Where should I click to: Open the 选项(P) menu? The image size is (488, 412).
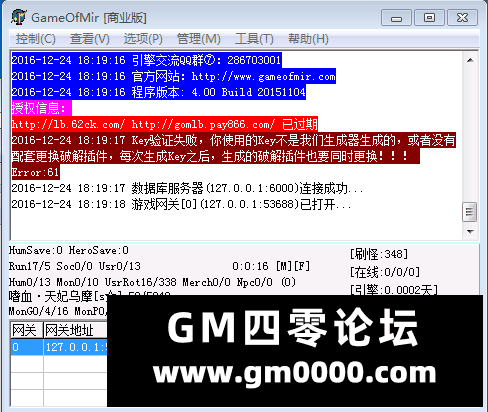(143, 39)
